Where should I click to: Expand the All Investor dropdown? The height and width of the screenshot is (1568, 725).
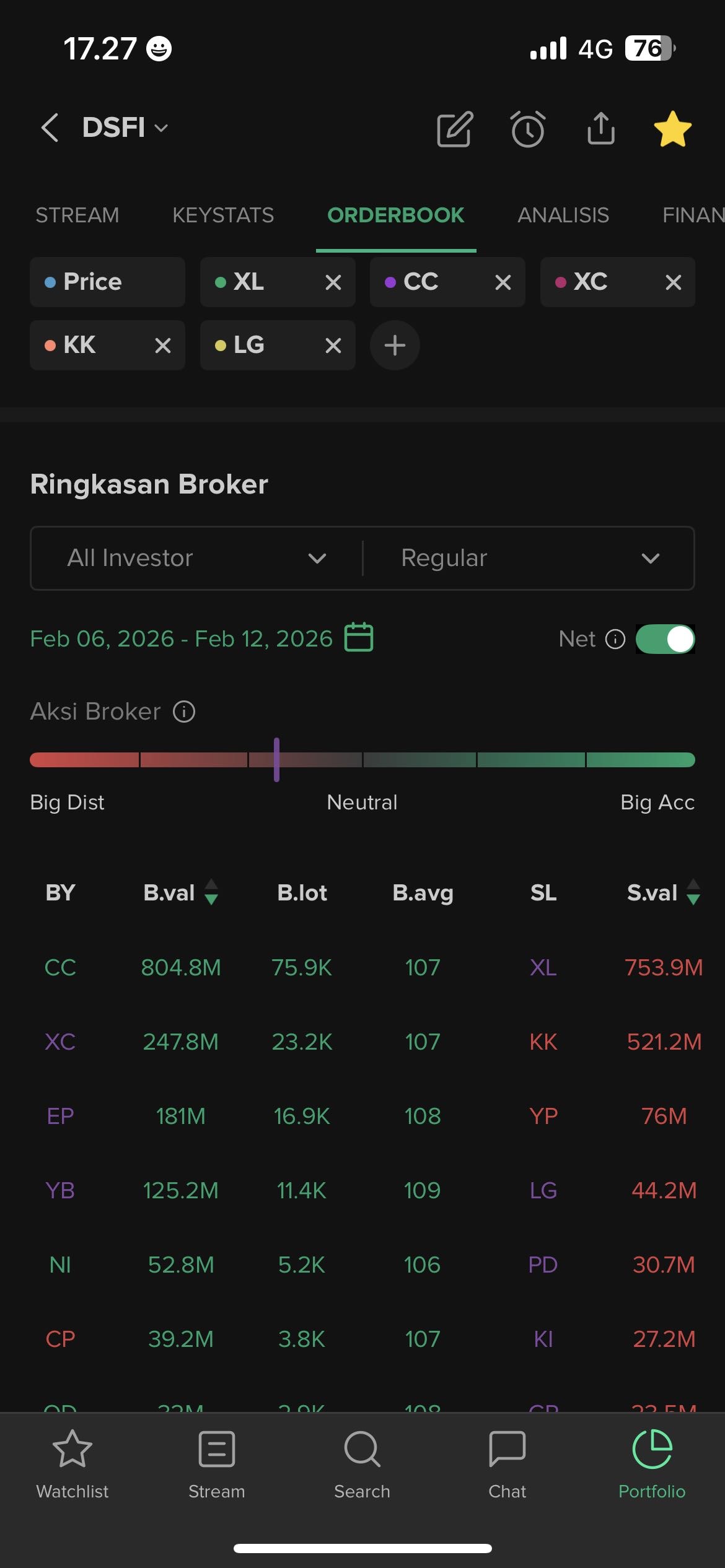click(x=196, y=558)
